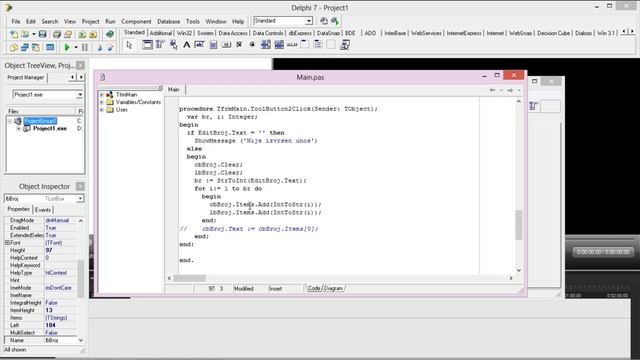Click the Trace Into debug icon
640x360 pixels.
(x=100, y=47)
